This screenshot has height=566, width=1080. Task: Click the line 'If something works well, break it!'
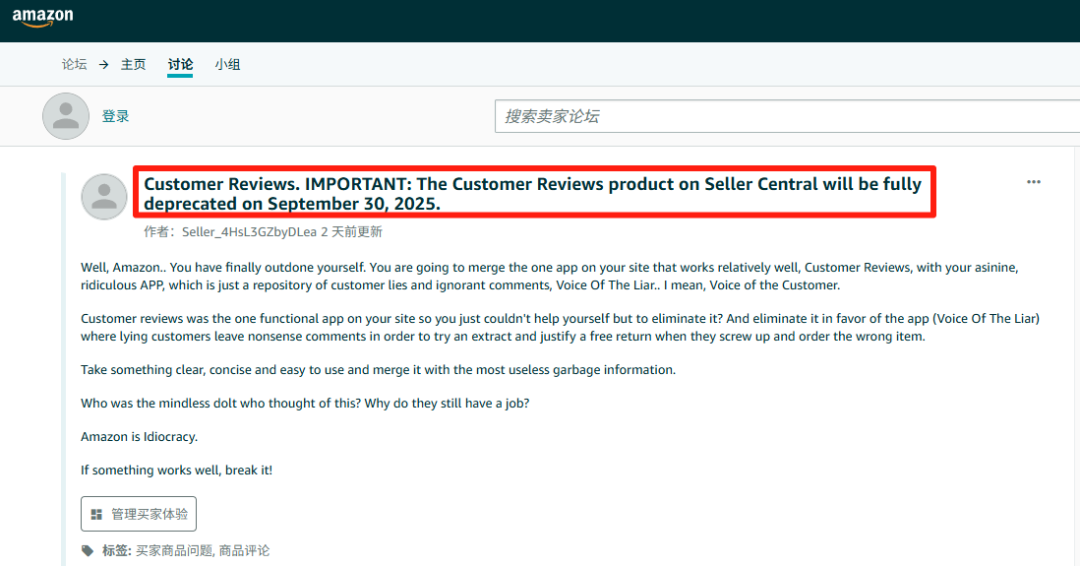pyautogui.click(x=176, y=470)
